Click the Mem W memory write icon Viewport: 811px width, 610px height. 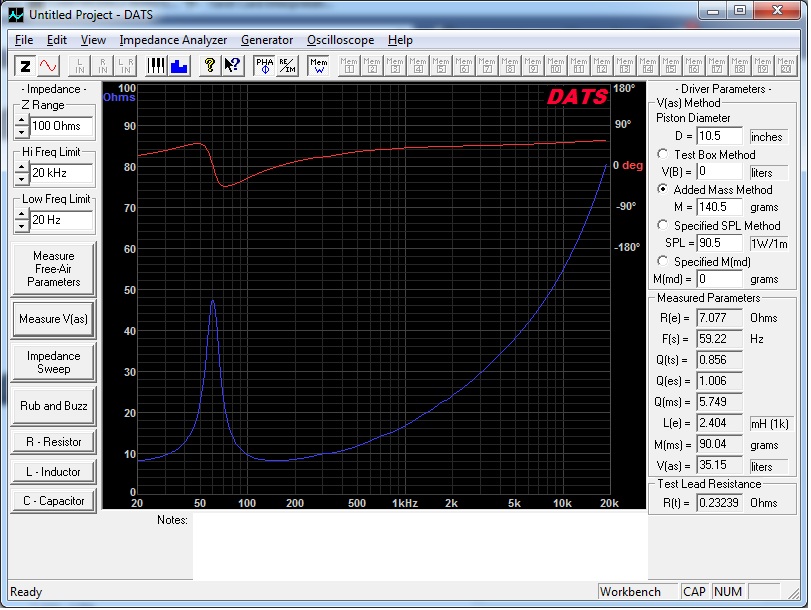pyautogui.click(x=319, y=66)
